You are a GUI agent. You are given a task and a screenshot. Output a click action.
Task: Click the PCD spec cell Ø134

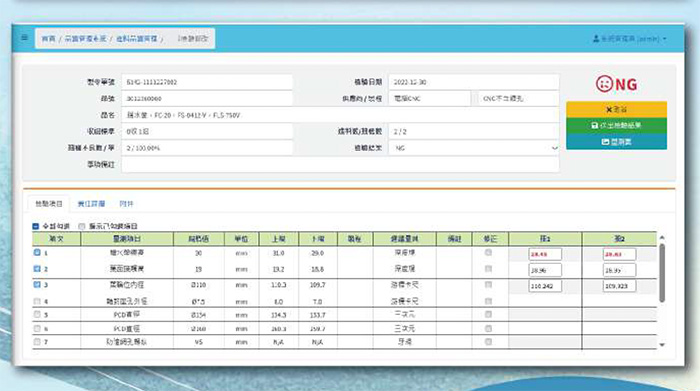198,315
